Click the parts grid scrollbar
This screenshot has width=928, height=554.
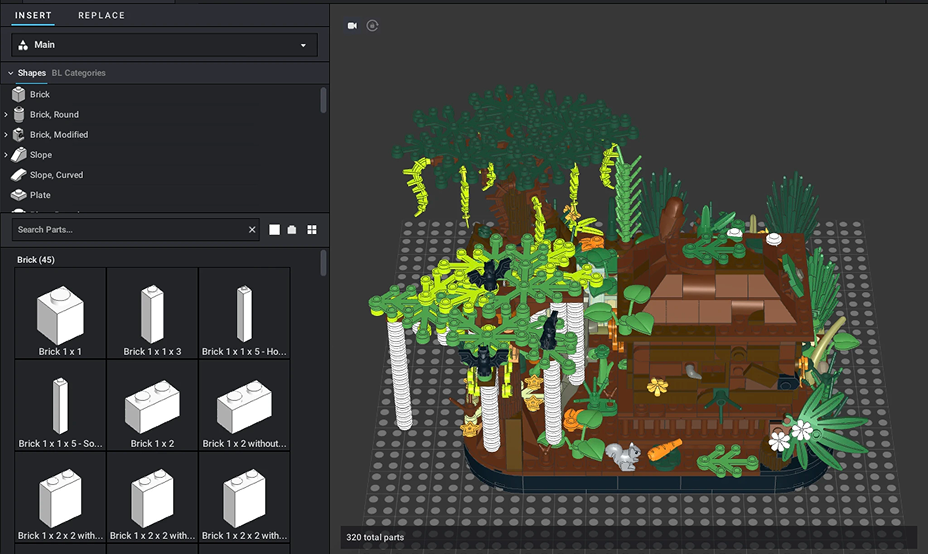point(323,263)
